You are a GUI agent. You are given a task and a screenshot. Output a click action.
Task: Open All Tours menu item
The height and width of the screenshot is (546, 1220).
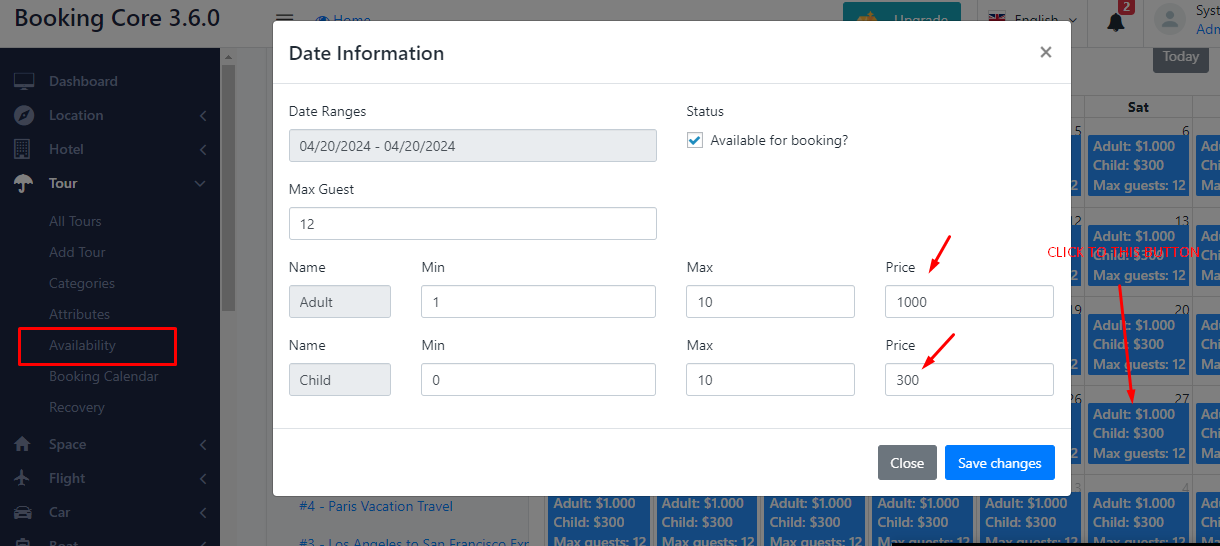point(75,221)
